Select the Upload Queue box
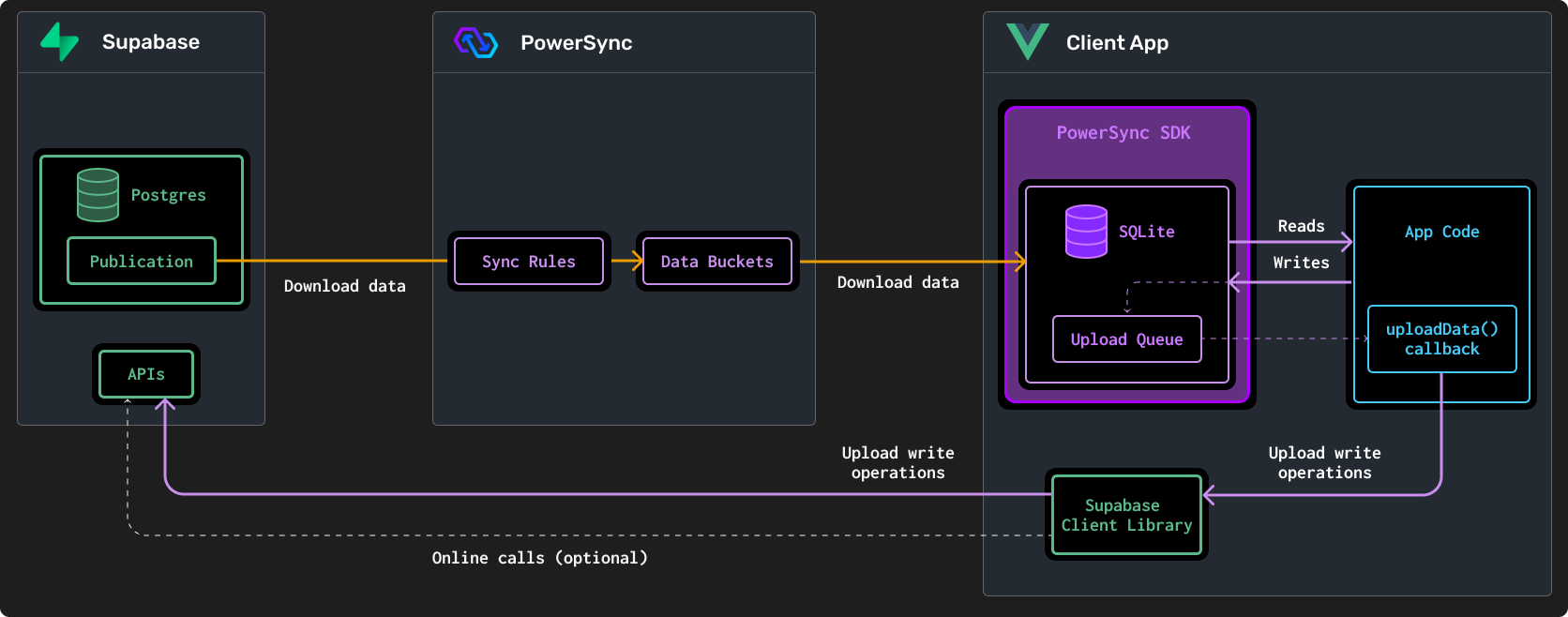 pyautogui.click(x=1127, y=339)
